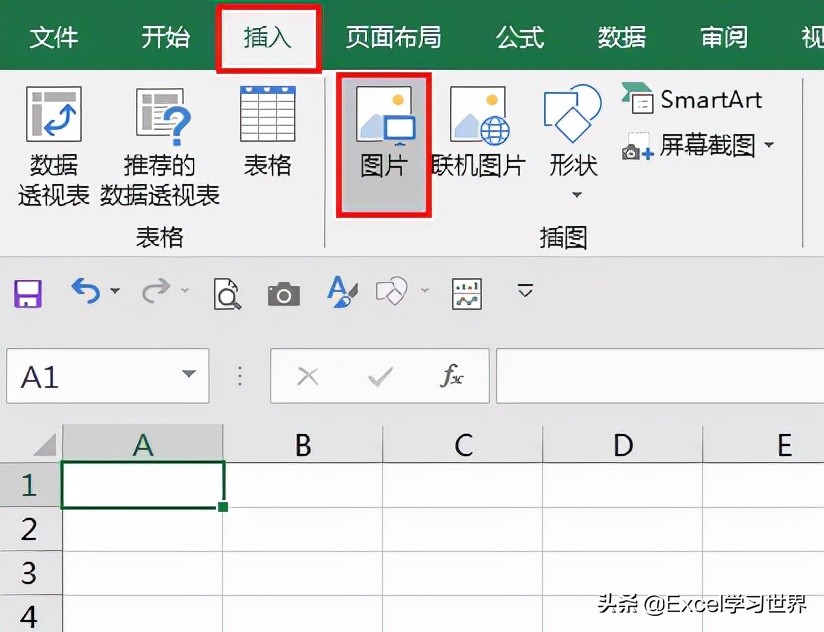Select row 4 header
824x632 pixels.
click(x=30, y=614)
